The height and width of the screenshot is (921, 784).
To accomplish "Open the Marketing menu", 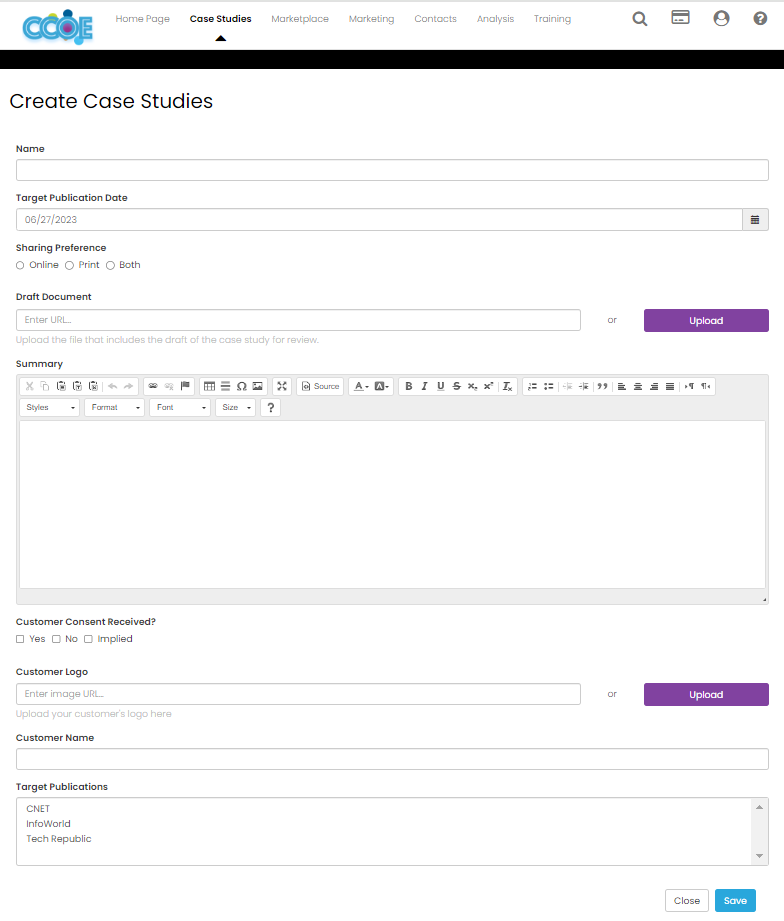I will (372, 19).
